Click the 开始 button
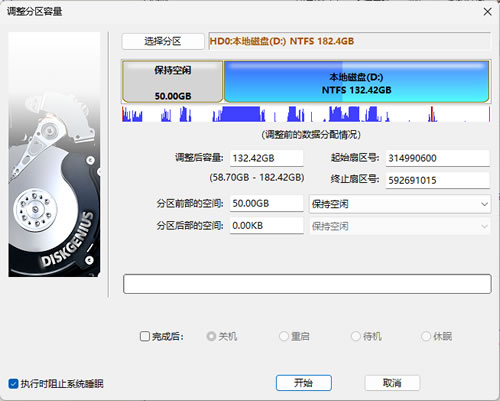The width and height of the screenshot is (500, 401). pyautogui.click(x=304, y=383)
